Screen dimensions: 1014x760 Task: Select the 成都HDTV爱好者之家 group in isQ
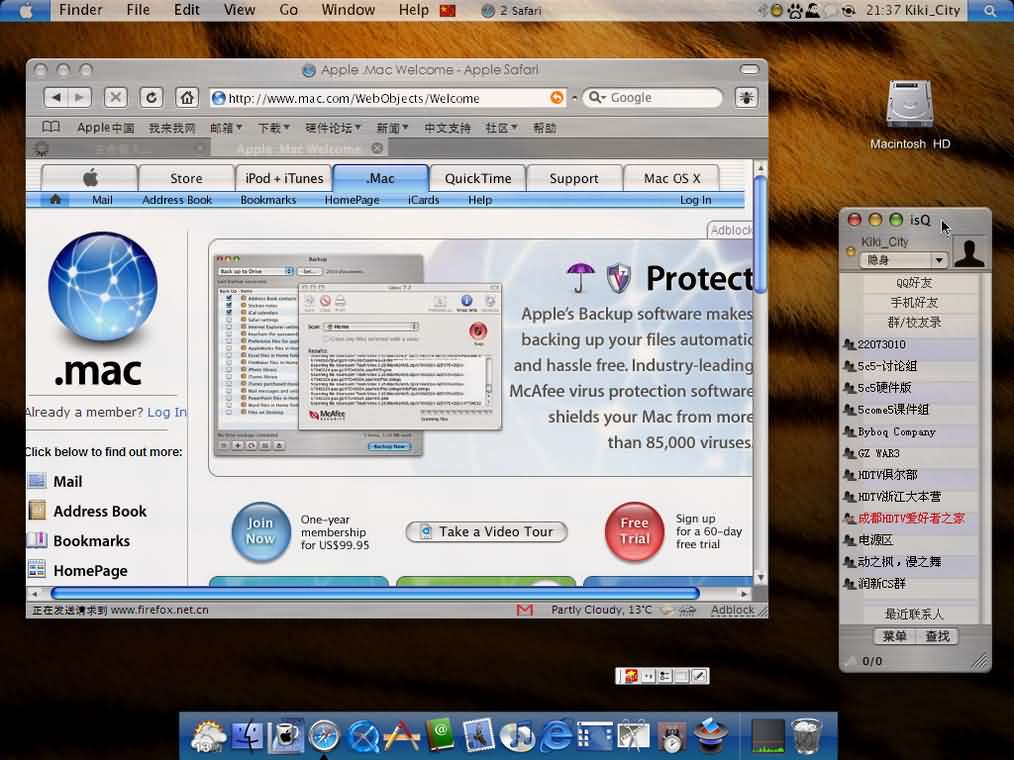click(911, 518)
